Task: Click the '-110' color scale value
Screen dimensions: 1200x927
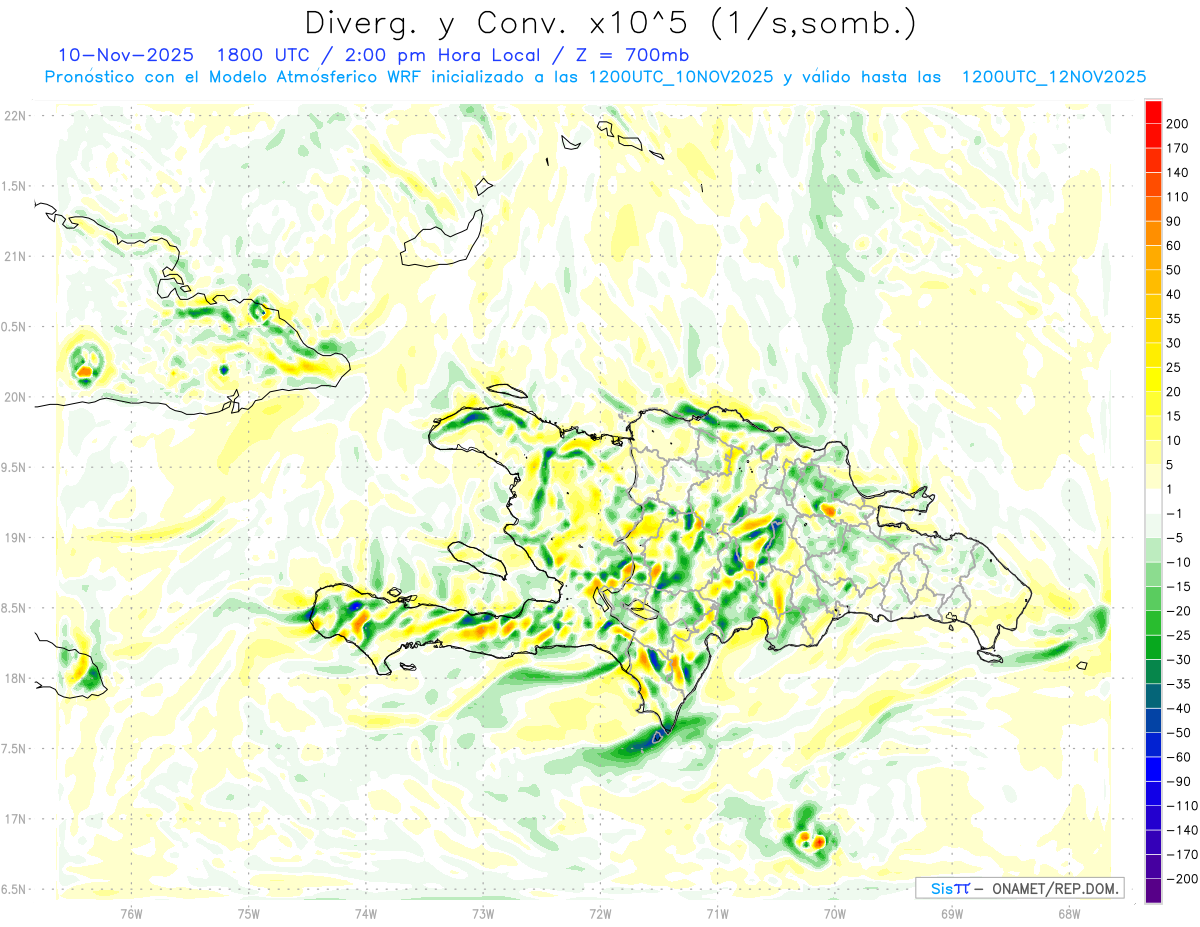Action: [1182, 807]
